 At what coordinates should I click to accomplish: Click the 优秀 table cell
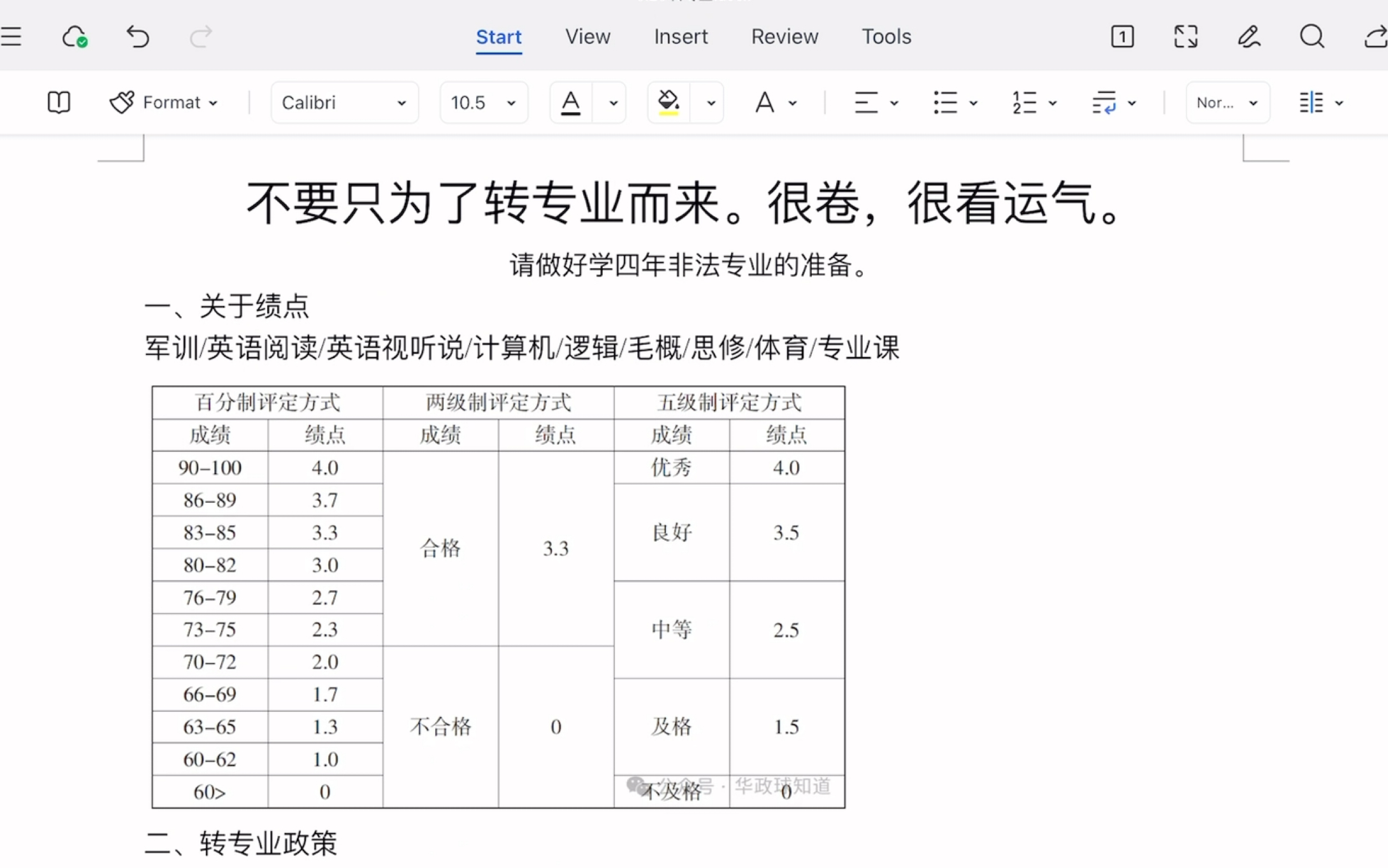[x=671, y=468]
